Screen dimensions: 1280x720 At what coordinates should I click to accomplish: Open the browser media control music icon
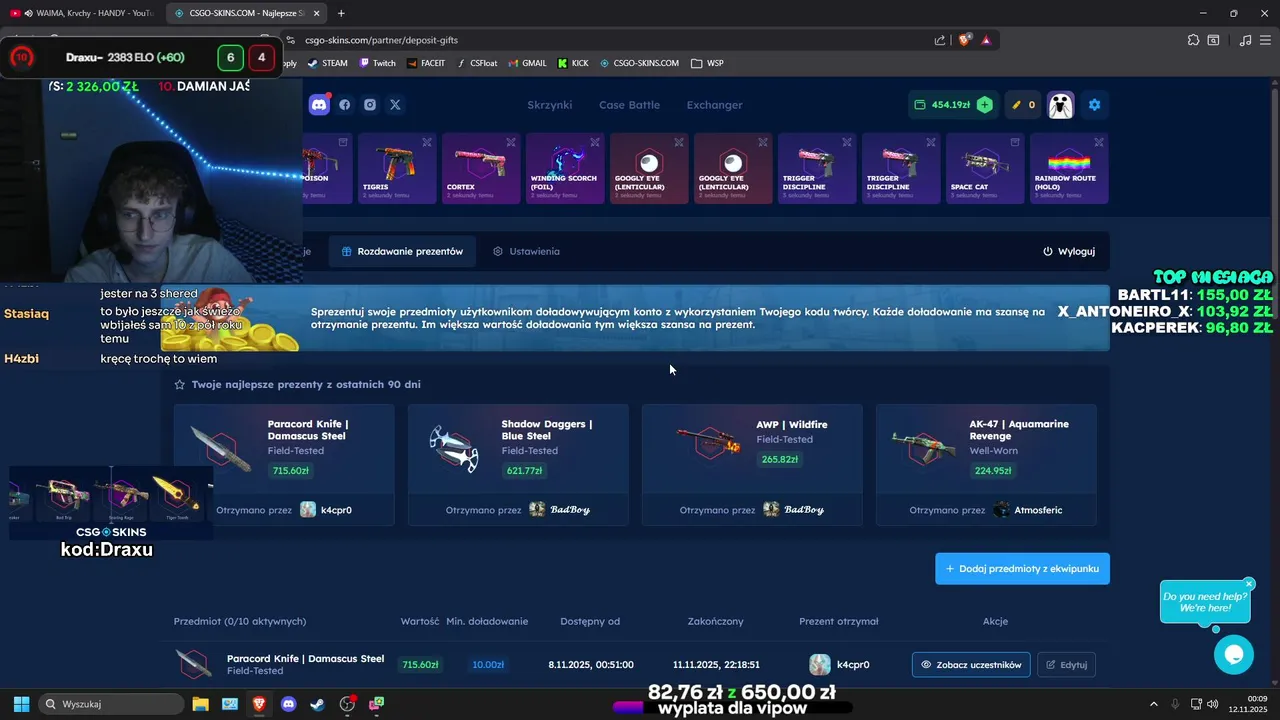coord(1245,40)
